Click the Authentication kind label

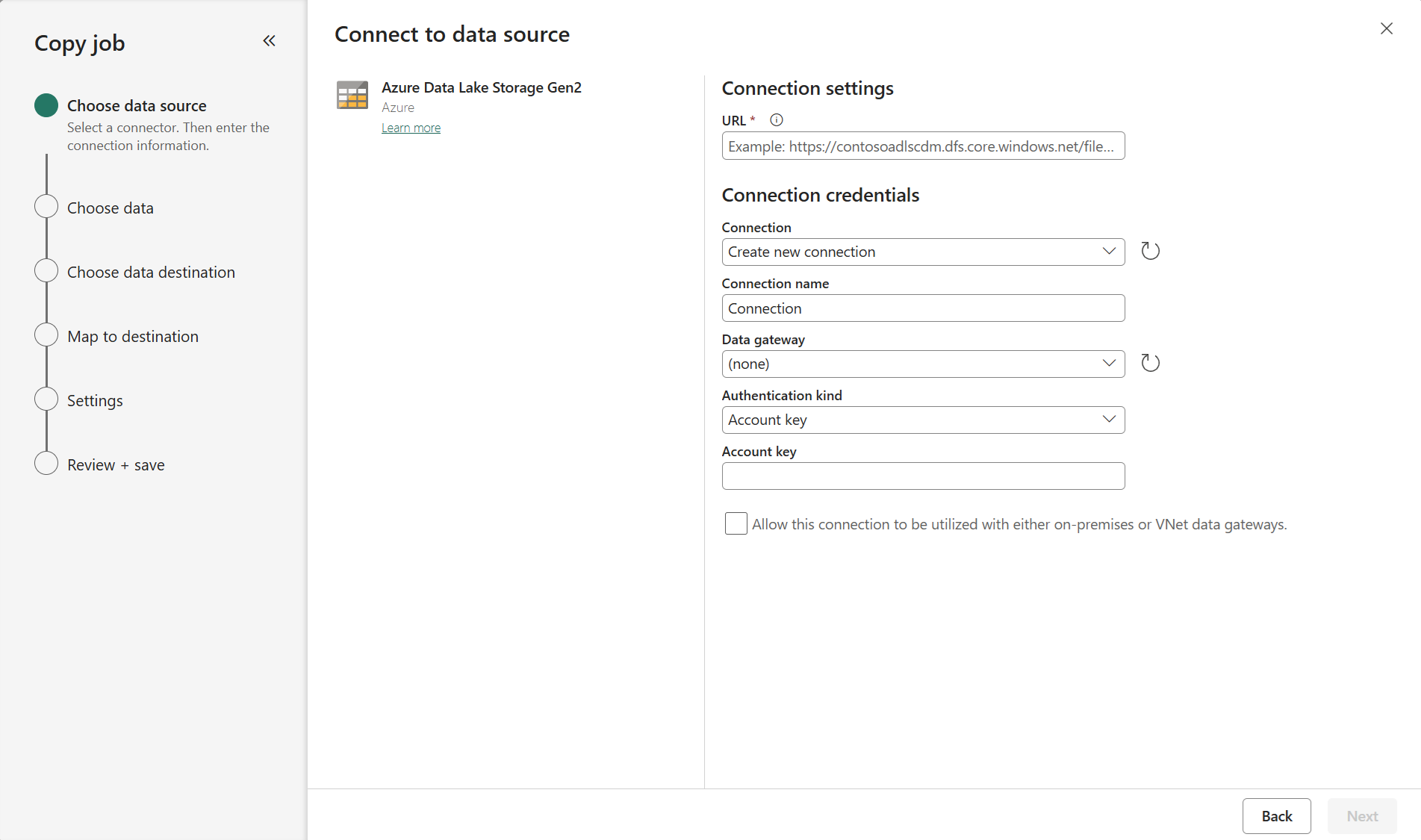coord(782,395)
